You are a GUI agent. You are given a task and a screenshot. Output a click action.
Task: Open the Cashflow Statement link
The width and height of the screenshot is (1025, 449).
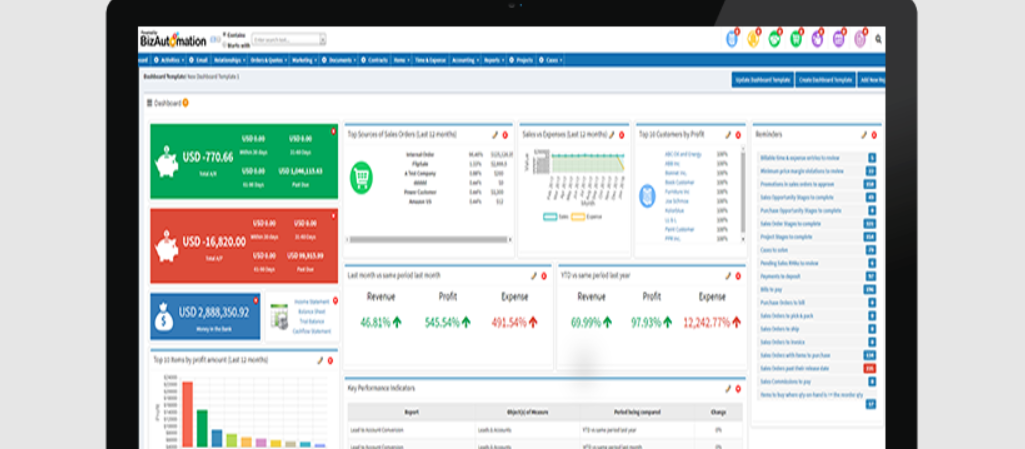tap(312, 331)
